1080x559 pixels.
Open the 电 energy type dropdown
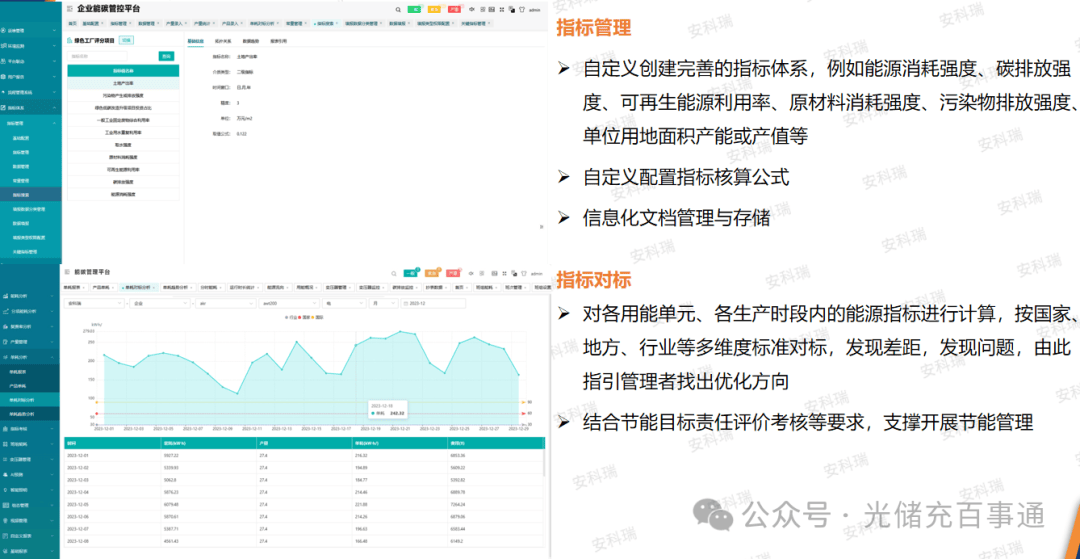(346, 303)
